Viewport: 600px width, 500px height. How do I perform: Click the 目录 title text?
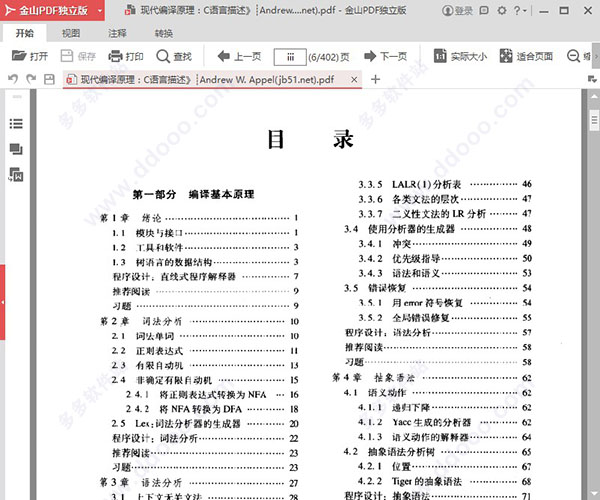tap(310, 139)
